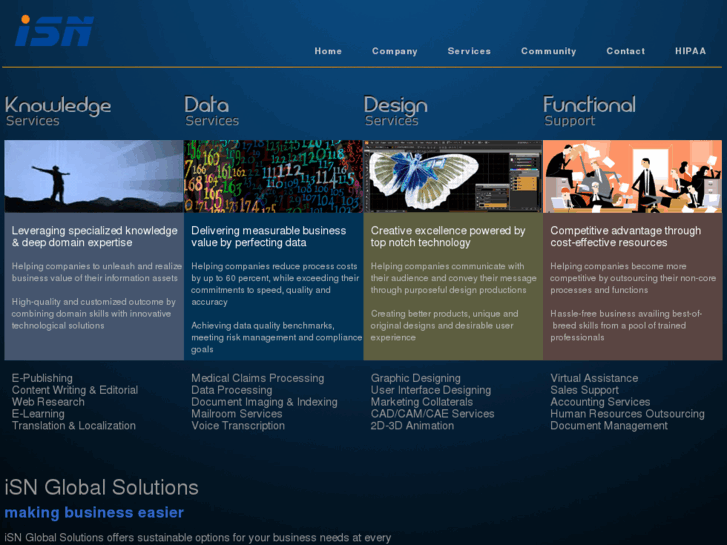Click the Functional Support heading
The height and width of the screenshot is (545, 727).
pyautogui.click(x=589, y=111)
